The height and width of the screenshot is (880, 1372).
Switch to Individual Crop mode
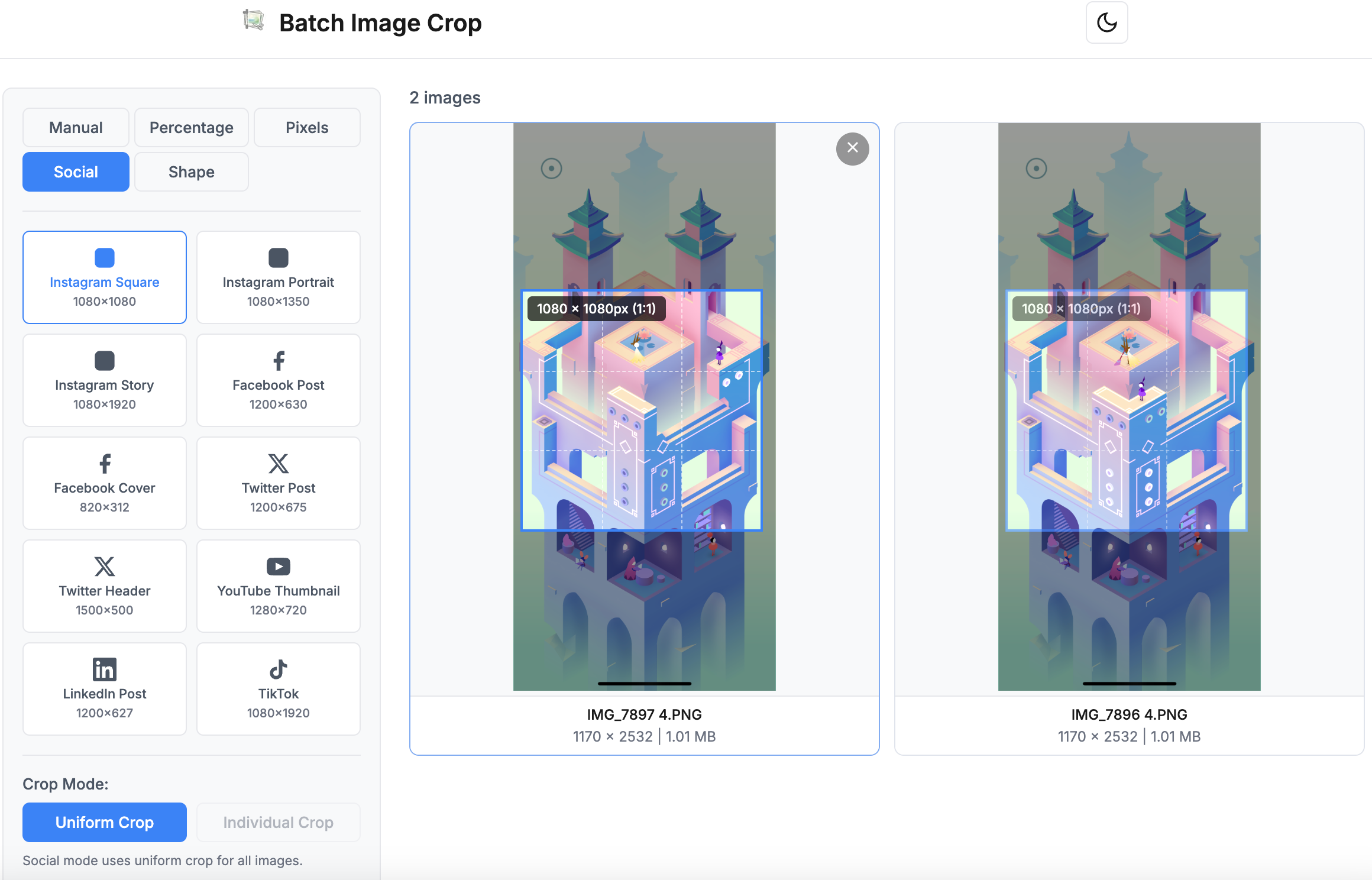pos(278,822)
